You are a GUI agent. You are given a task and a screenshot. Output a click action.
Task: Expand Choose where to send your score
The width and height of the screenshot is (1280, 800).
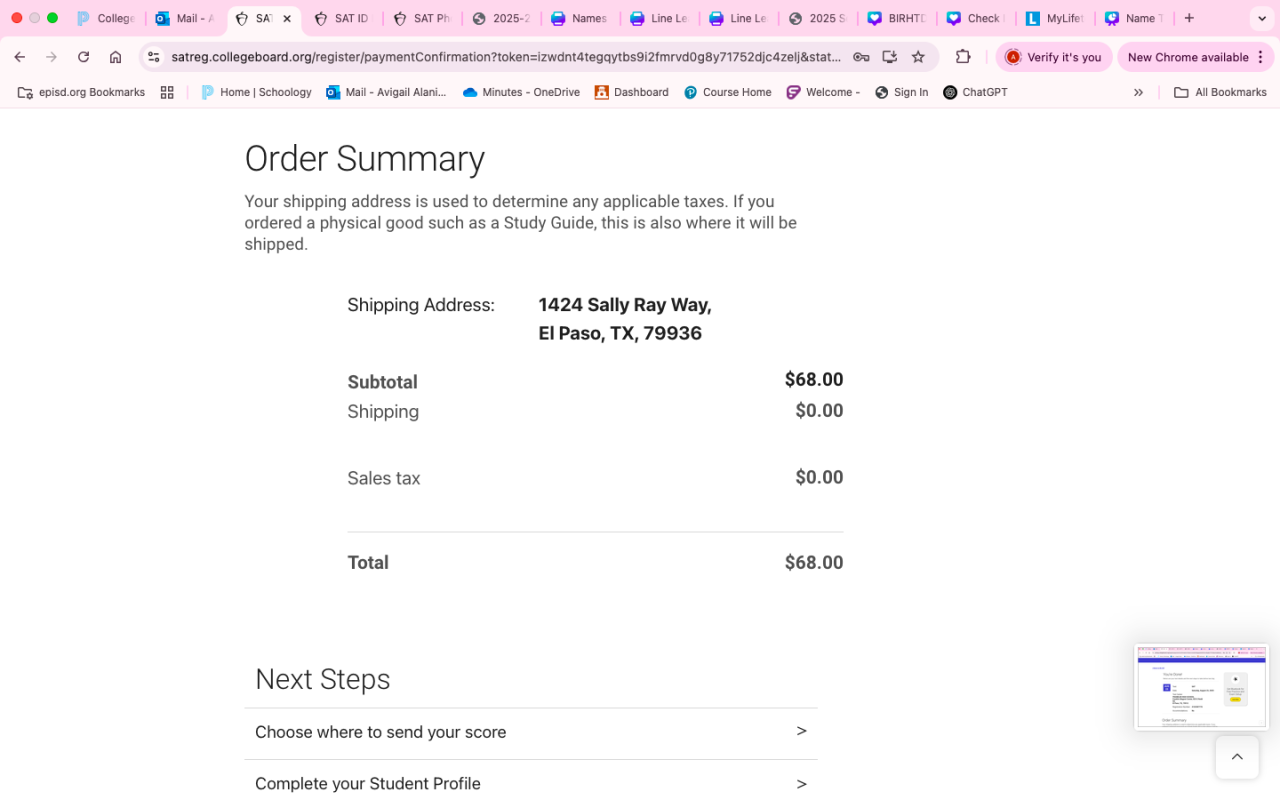[x=531, y=732]
